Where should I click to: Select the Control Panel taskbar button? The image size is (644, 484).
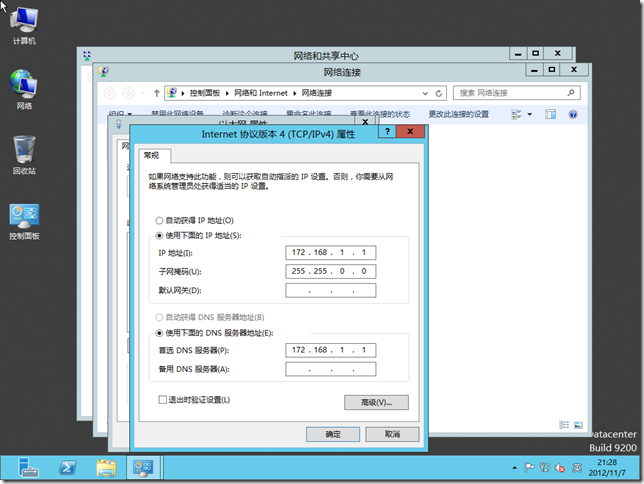pyautogui.click(x=143, y=468)
